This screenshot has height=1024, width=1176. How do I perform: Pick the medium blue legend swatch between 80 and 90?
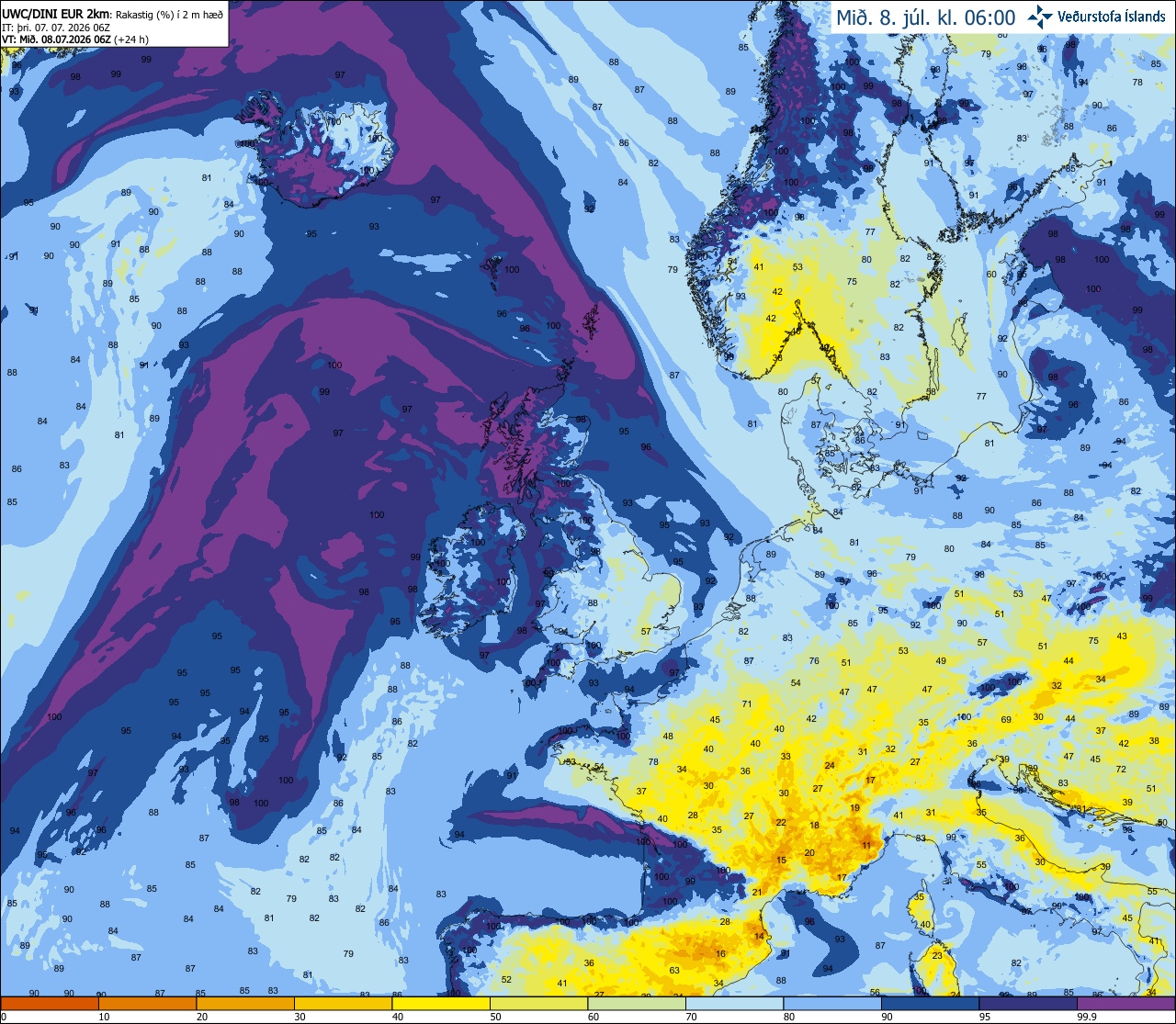point(831,1003)
